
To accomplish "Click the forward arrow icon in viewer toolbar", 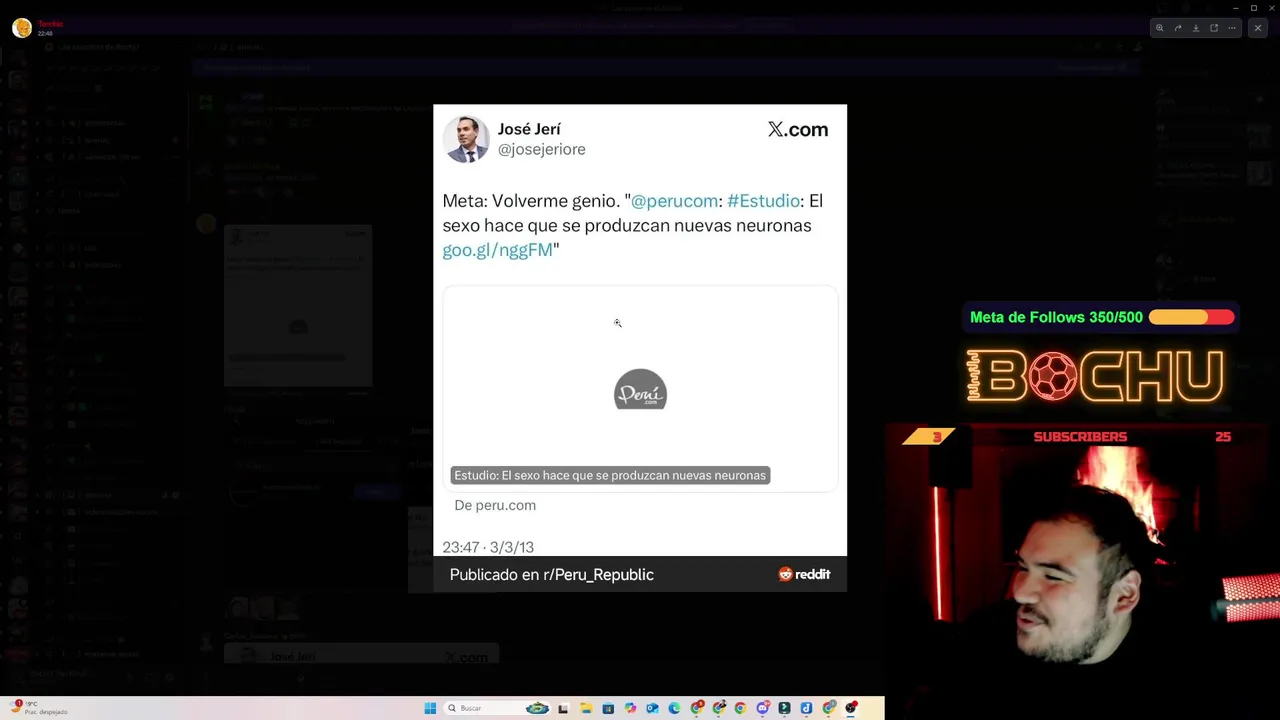I will [x=1178, y=28].
